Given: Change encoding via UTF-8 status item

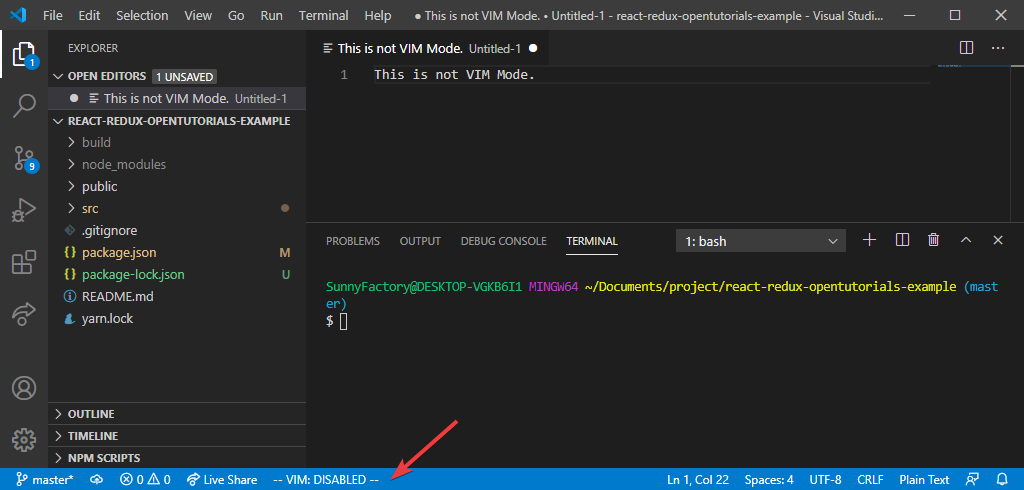Looking at the screenshot, I should click(825, 480).
